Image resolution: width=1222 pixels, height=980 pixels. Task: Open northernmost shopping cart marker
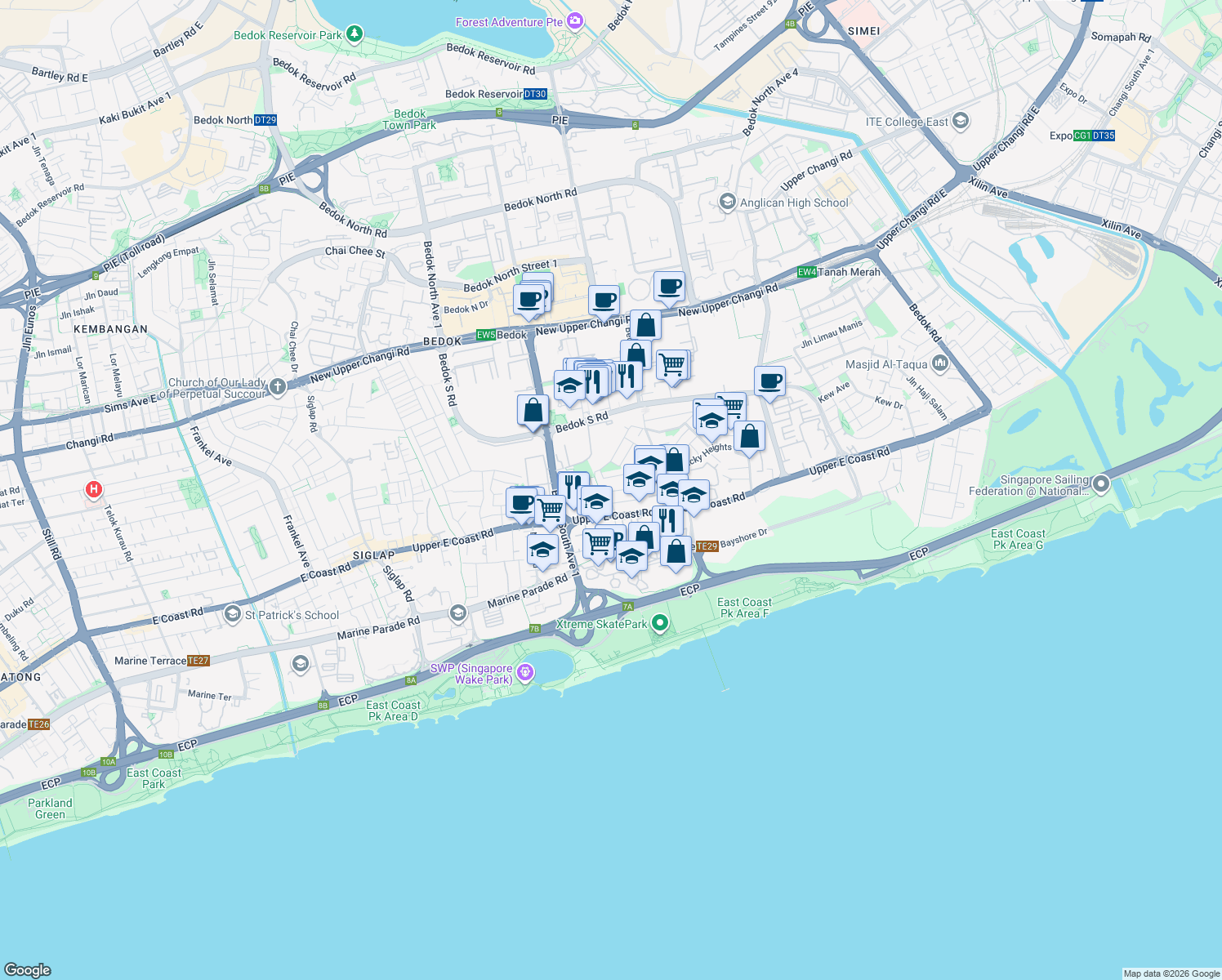[671, 365]
